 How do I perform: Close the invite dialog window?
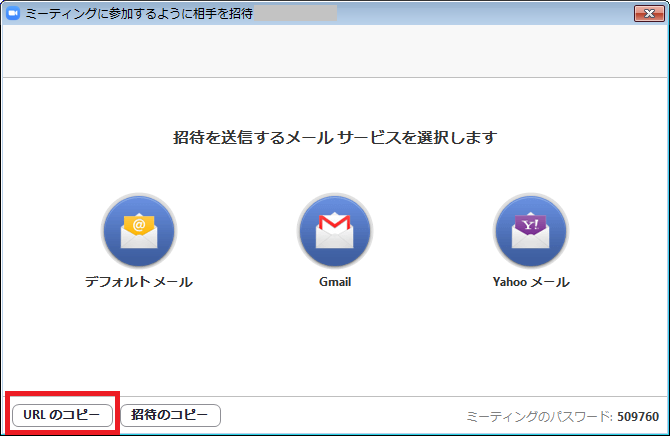[649, 14]
